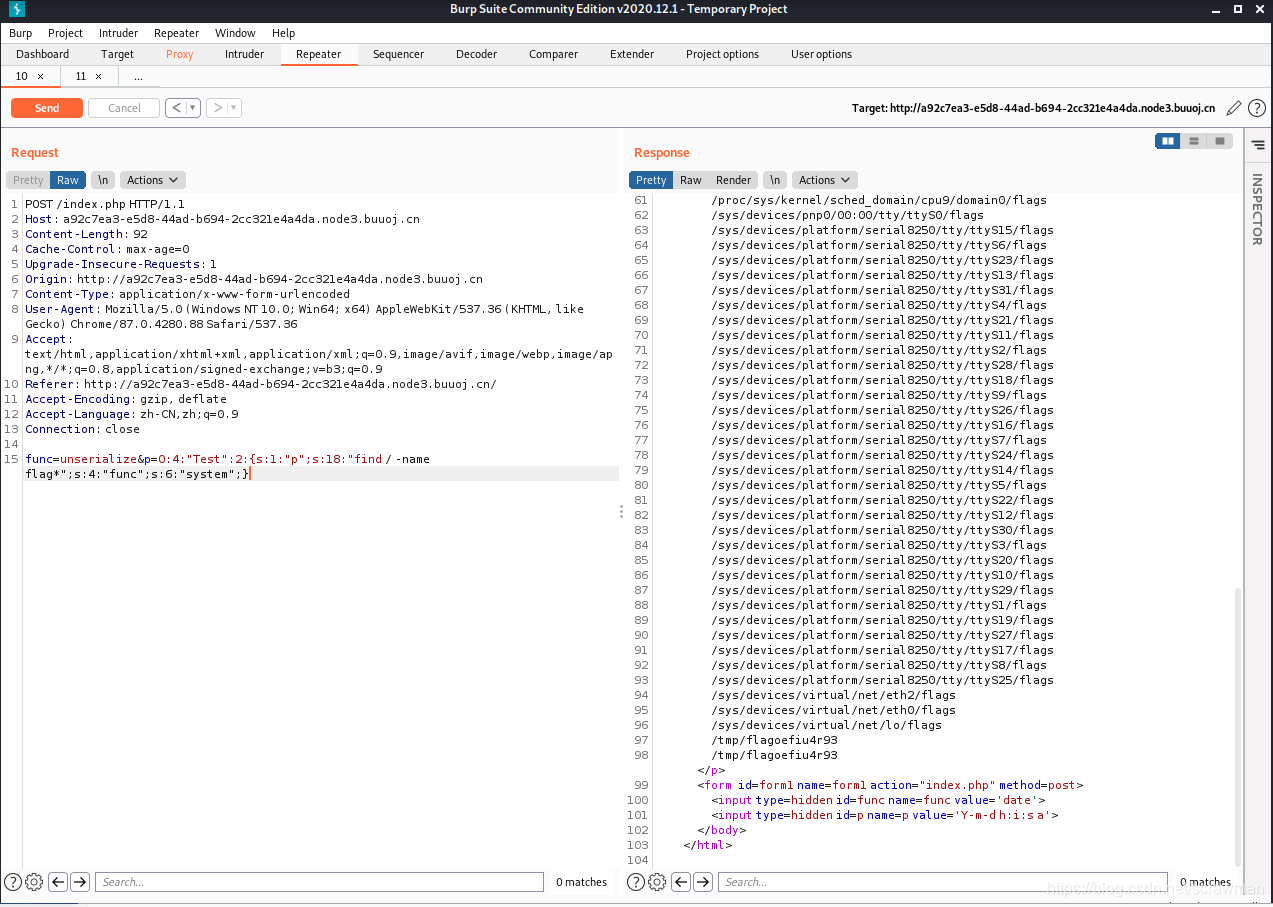Viewport: 1273px width, 907px height.
Task: Open the Window menu
Action: coord(235,33)
